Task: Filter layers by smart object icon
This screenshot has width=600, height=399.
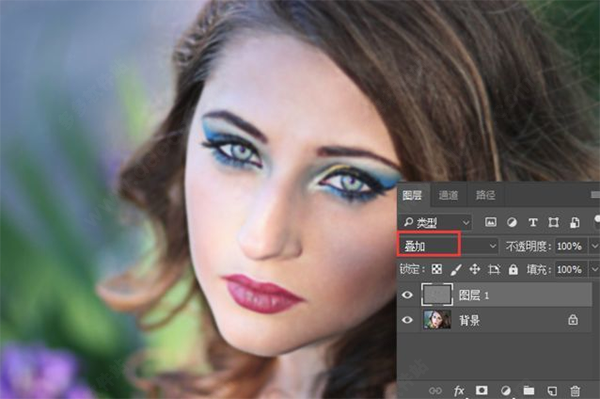Action: point(574,222)
